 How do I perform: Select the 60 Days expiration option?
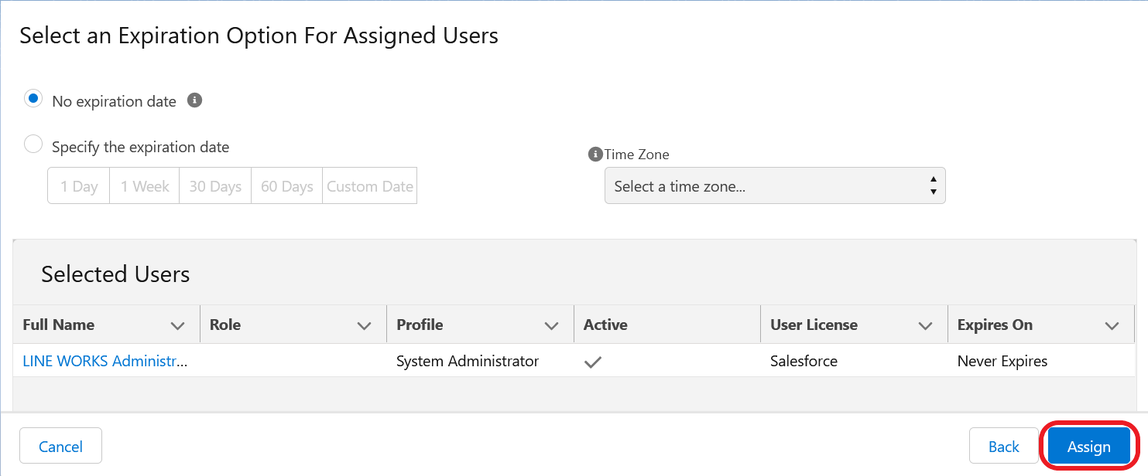pyautogui.click(x=287, y=187)
